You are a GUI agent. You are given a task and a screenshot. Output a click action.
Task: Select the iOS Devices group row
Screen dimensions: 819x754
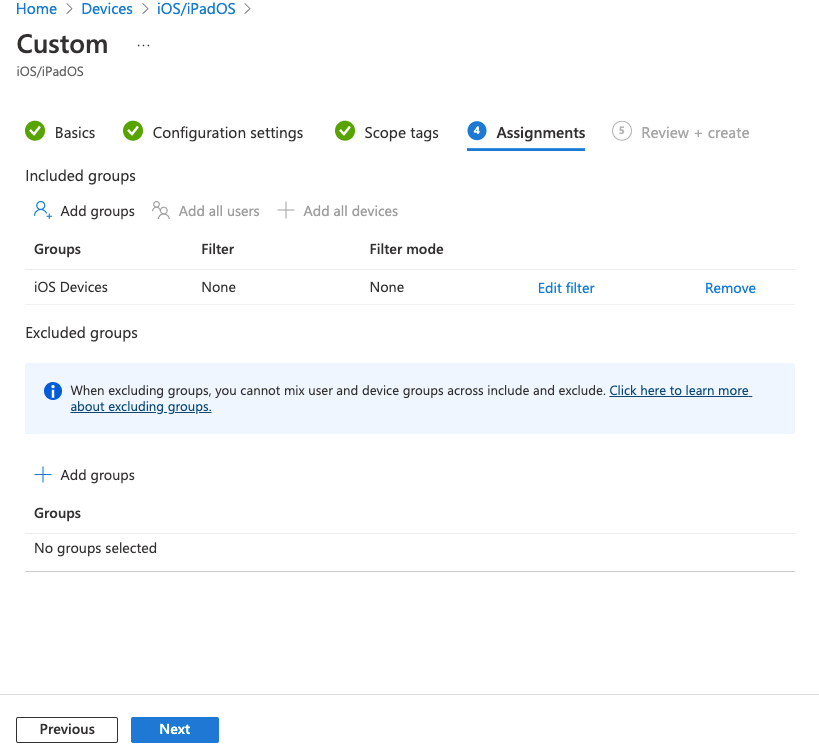pos(71,287)
